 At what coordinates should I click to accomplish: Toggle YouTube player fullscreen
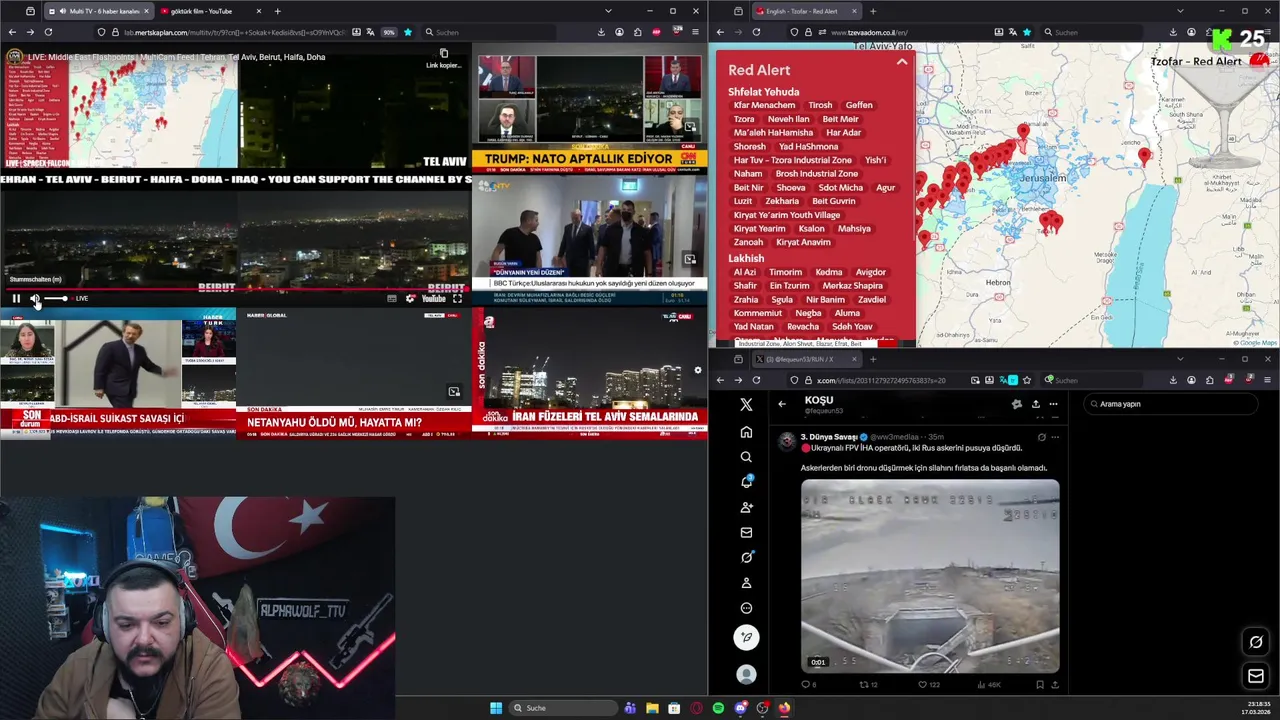457,298
